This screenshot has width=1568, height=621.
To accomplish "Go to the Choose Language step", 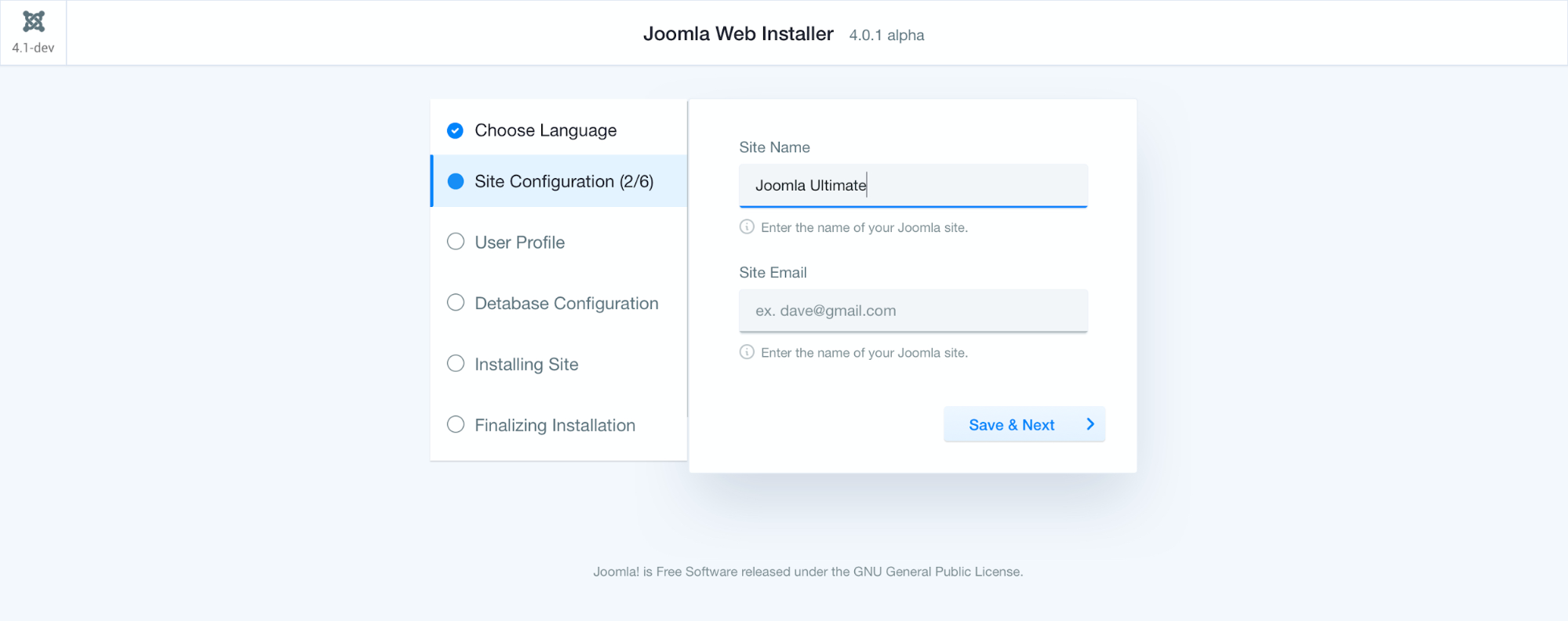I will (558, 130).
